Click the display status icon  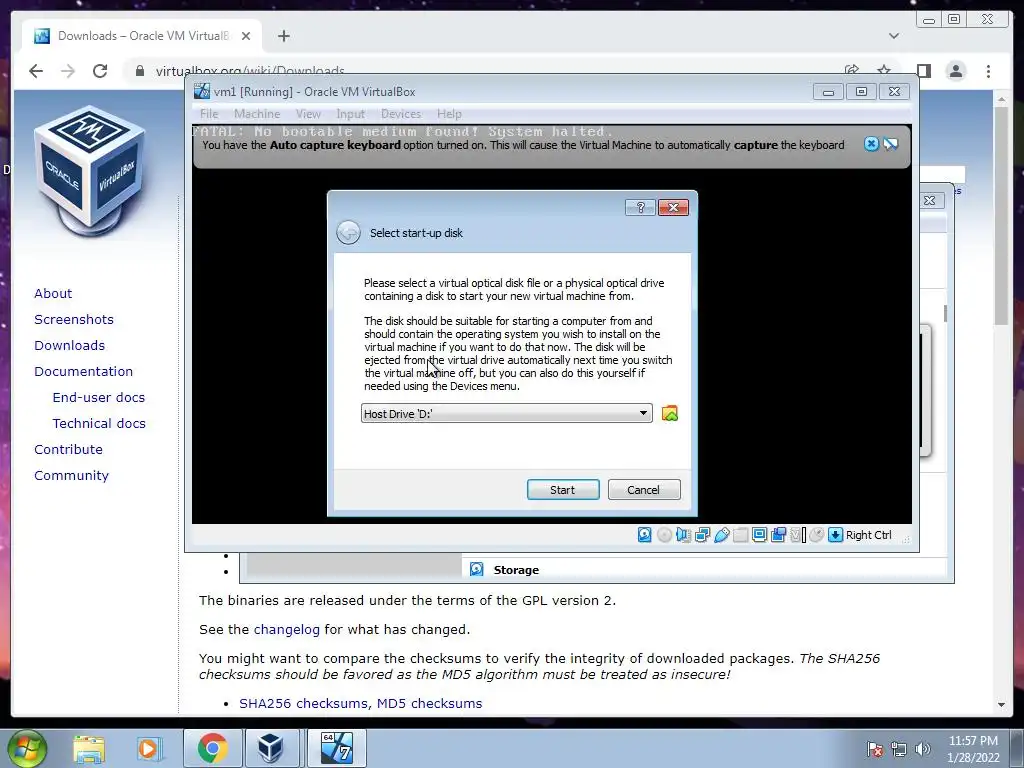pos(759,535)
